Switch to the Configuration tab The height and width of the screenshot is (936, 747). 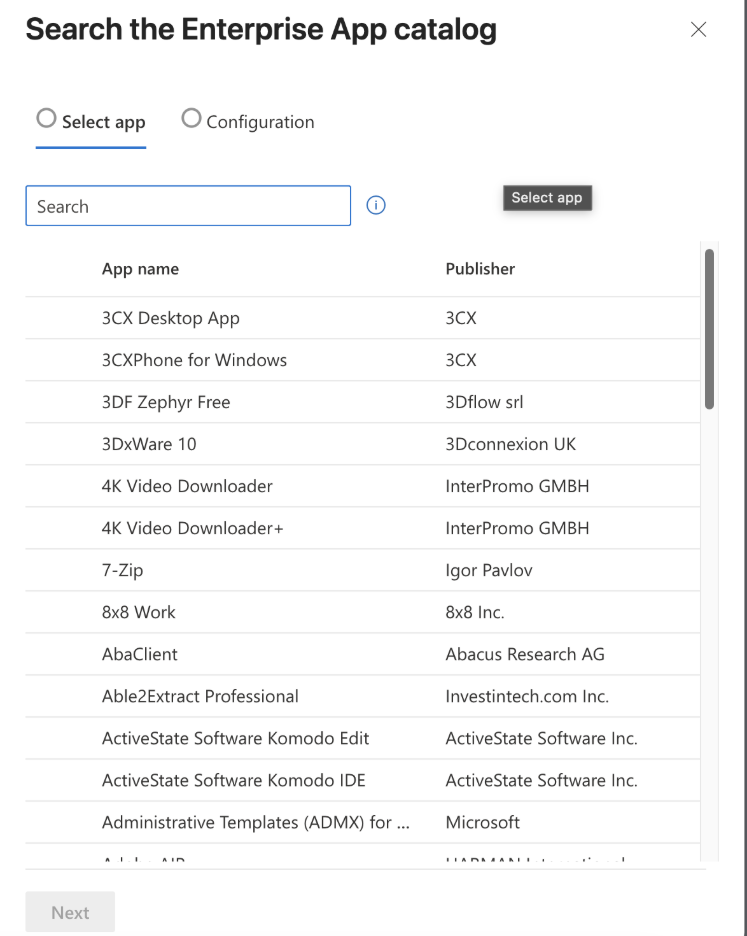pos(259,122)
